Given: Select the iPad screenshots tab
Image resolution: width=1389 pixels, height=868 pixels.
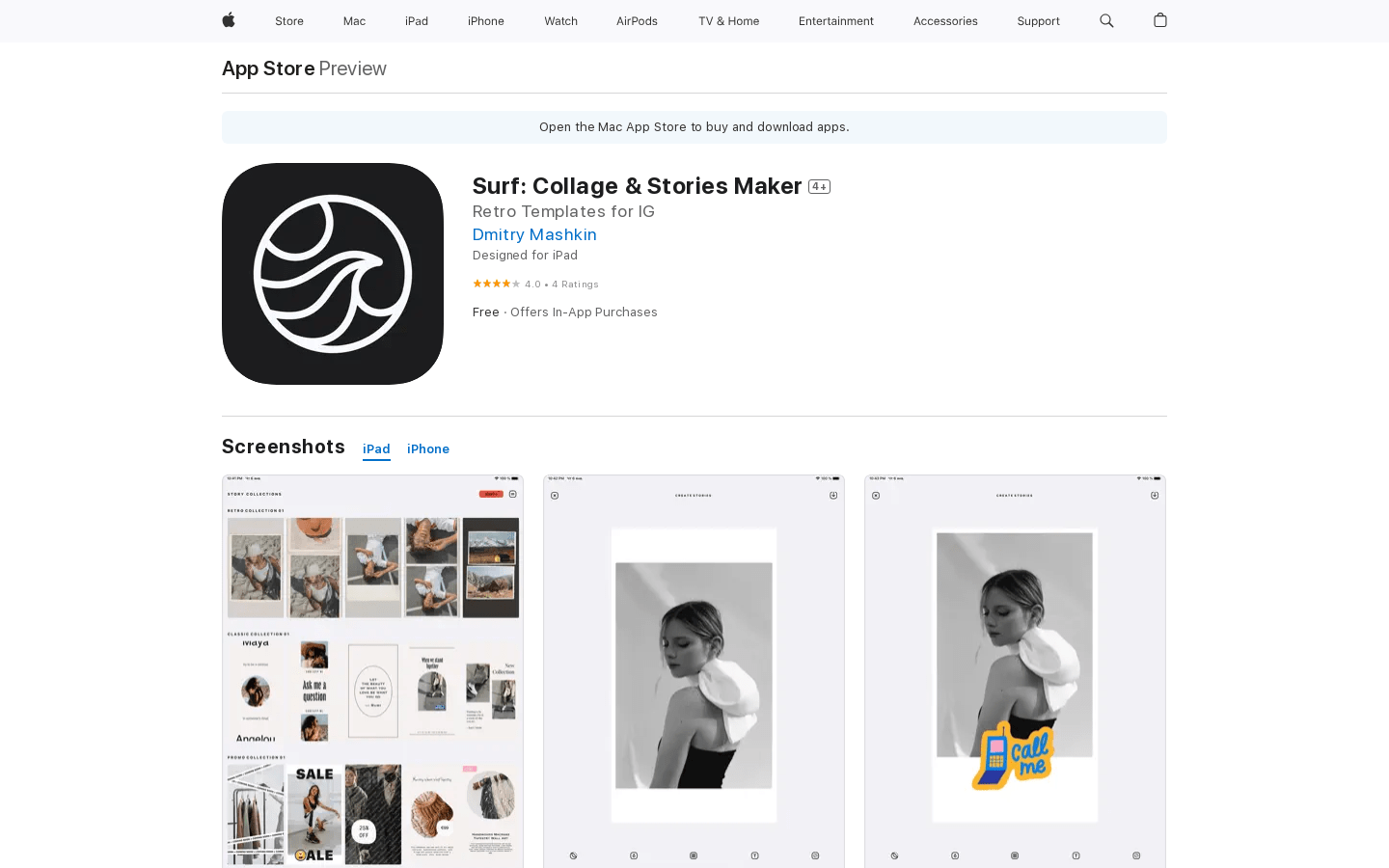Looking at the screenshot, I should click(x=376, y=449).
